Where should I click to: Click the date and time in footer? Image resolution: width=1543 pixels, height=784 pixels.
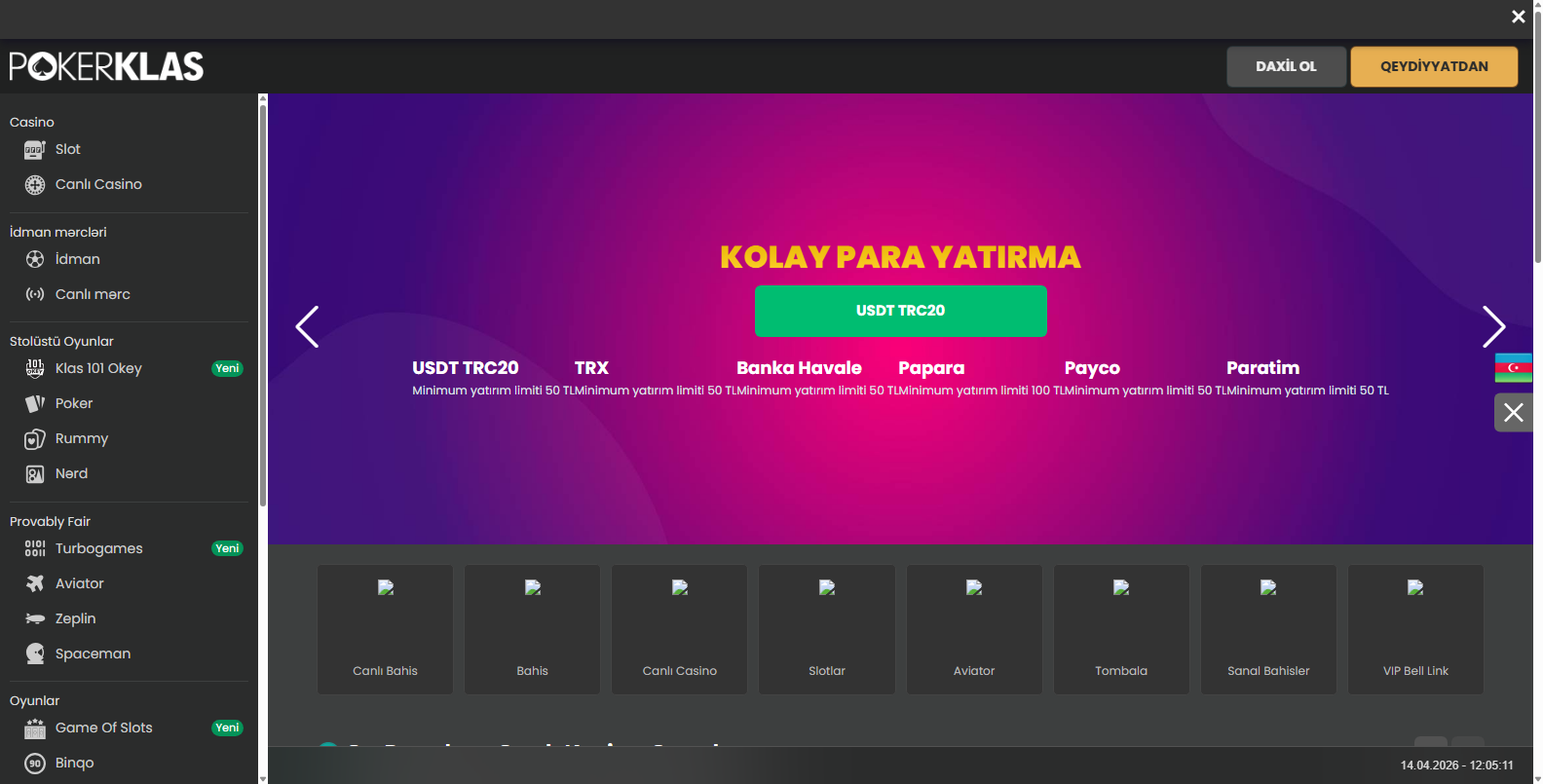tap(1457, 765)
